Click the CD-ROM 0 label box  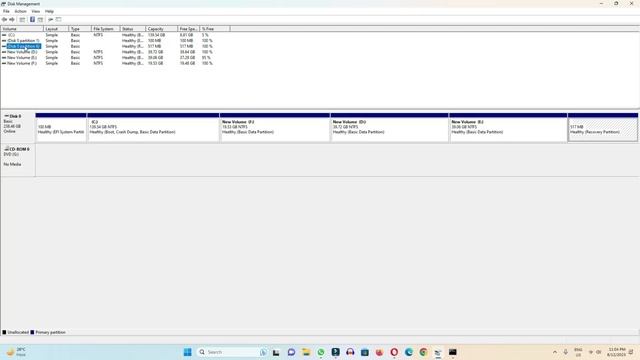tap(18, 160)
